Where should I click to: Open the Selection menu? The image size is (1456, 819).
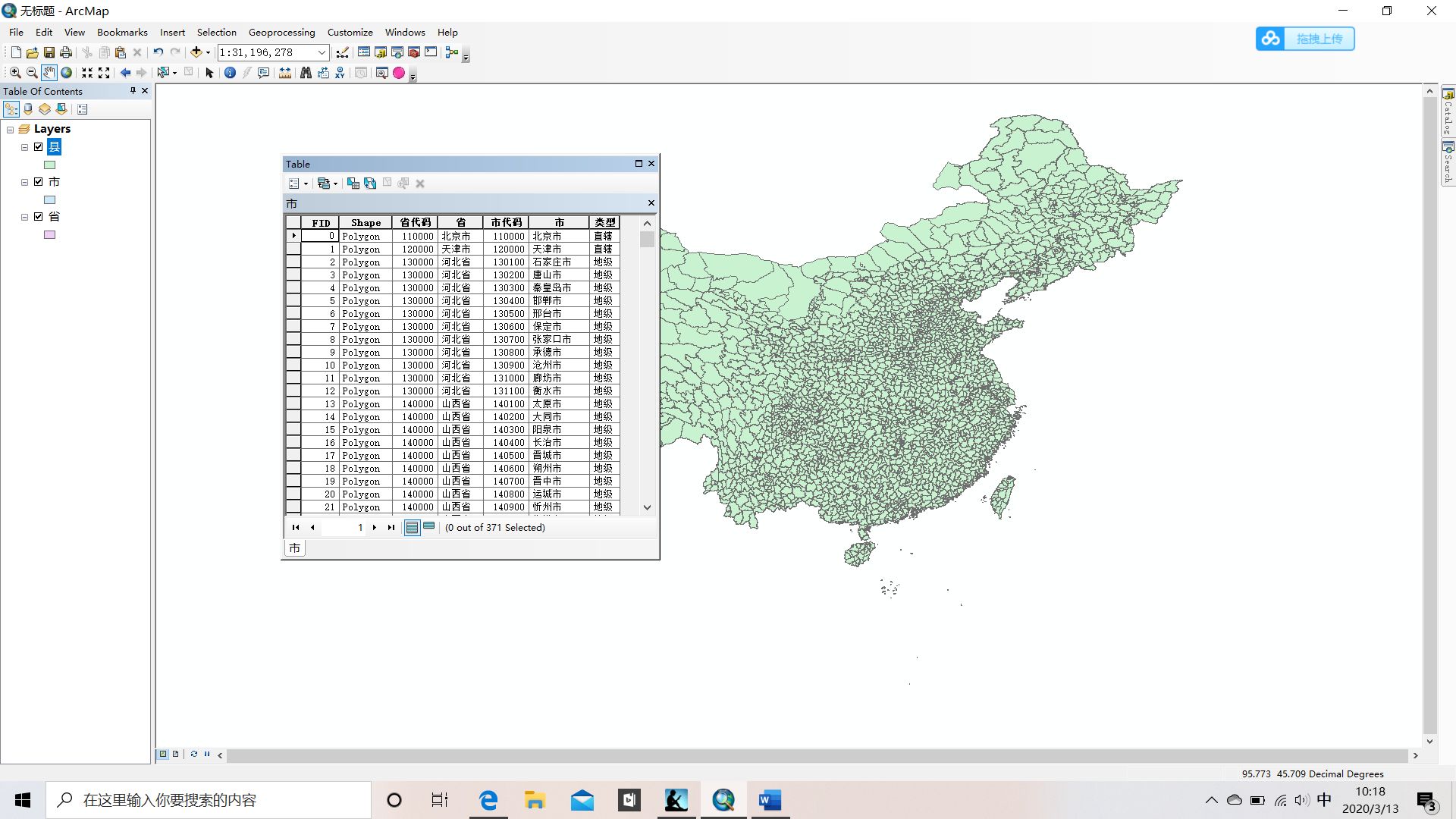[x=216, y=33]
